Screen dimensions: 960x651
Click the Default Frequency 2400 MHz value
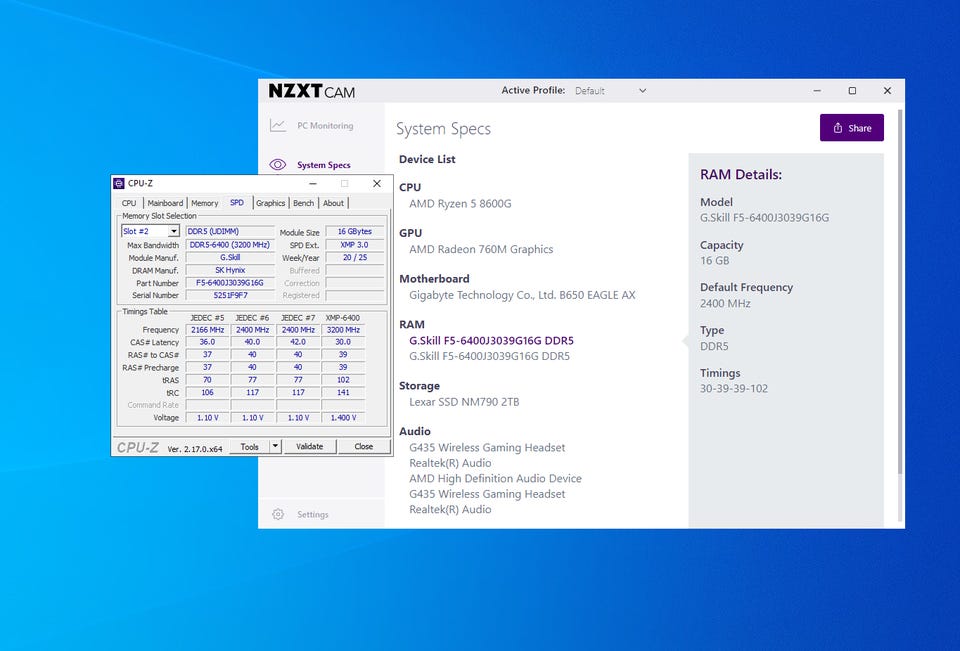725,303
